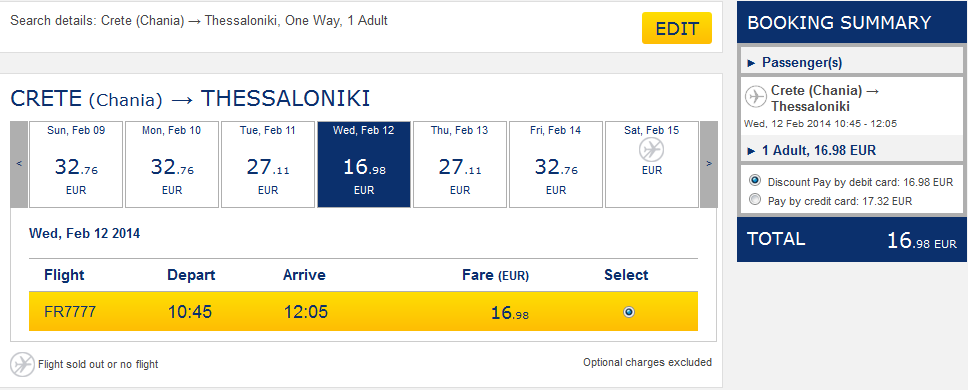The width and height of the screenshot is (968, 390).
Task: Select the Thu, Feb 13 fare tab
Action: [460, 164]
